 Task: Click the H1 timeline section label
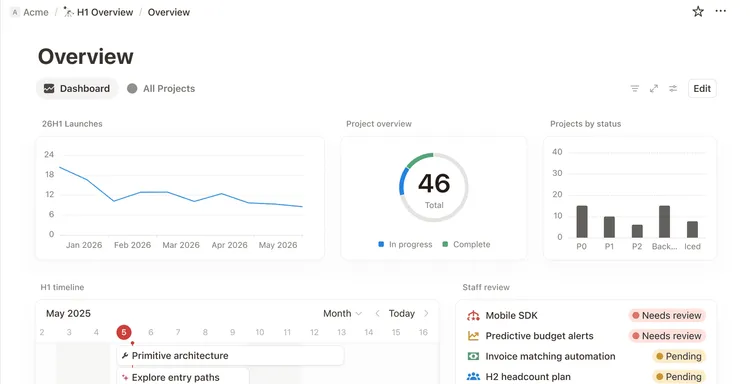pyautogui.click(x=62, y=287)
